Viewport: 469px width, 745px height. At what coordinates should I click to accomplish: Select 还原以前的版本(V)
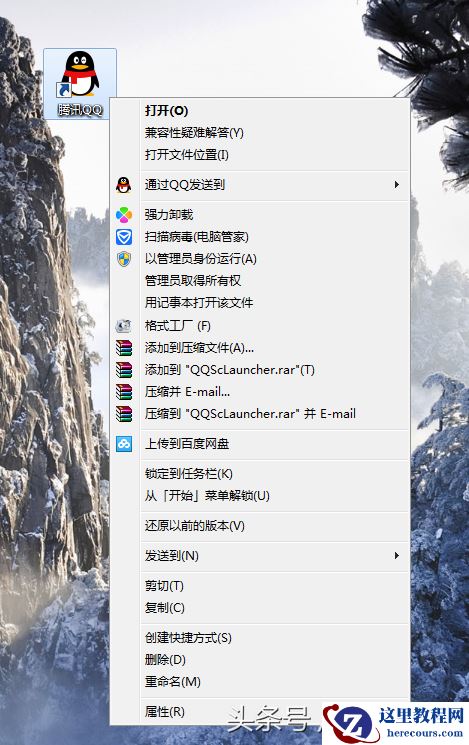point(260,526)
